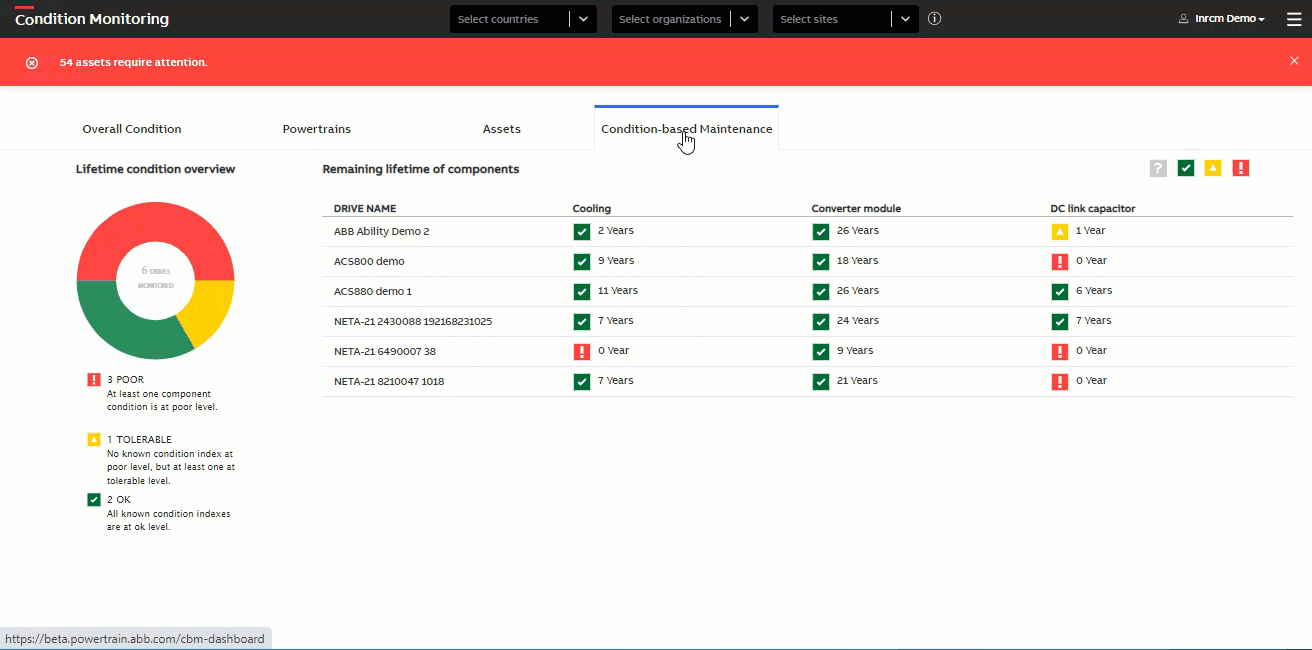1312x650 pixels.
Task: Click 'Remaining lifetime of components' heading
Action: click(x=421, y=169)
